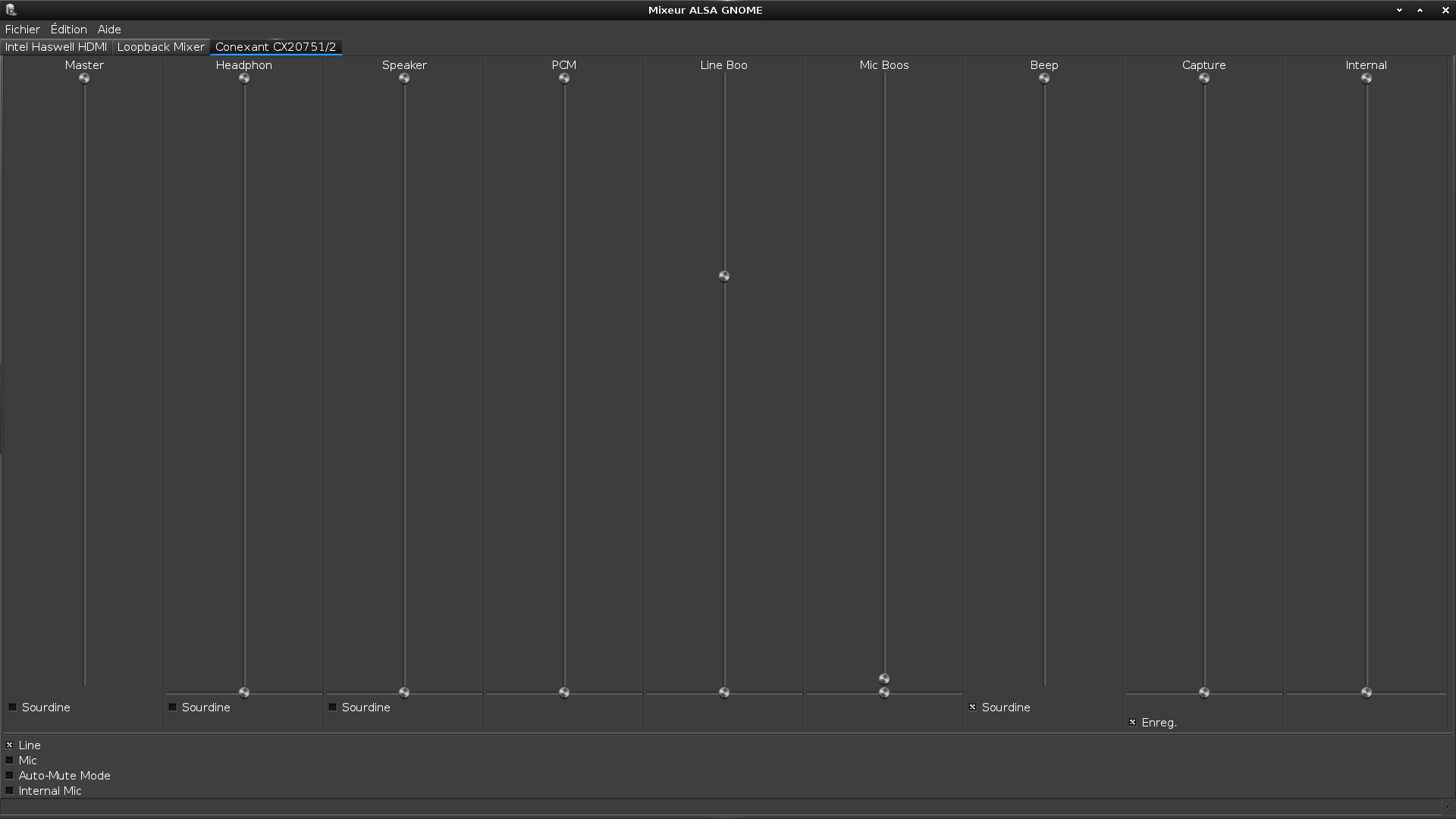The width and height of the screenshot is (1456, 819).
Task: Switch to the Loopback Mixer tab
Action: coord(161,47)
